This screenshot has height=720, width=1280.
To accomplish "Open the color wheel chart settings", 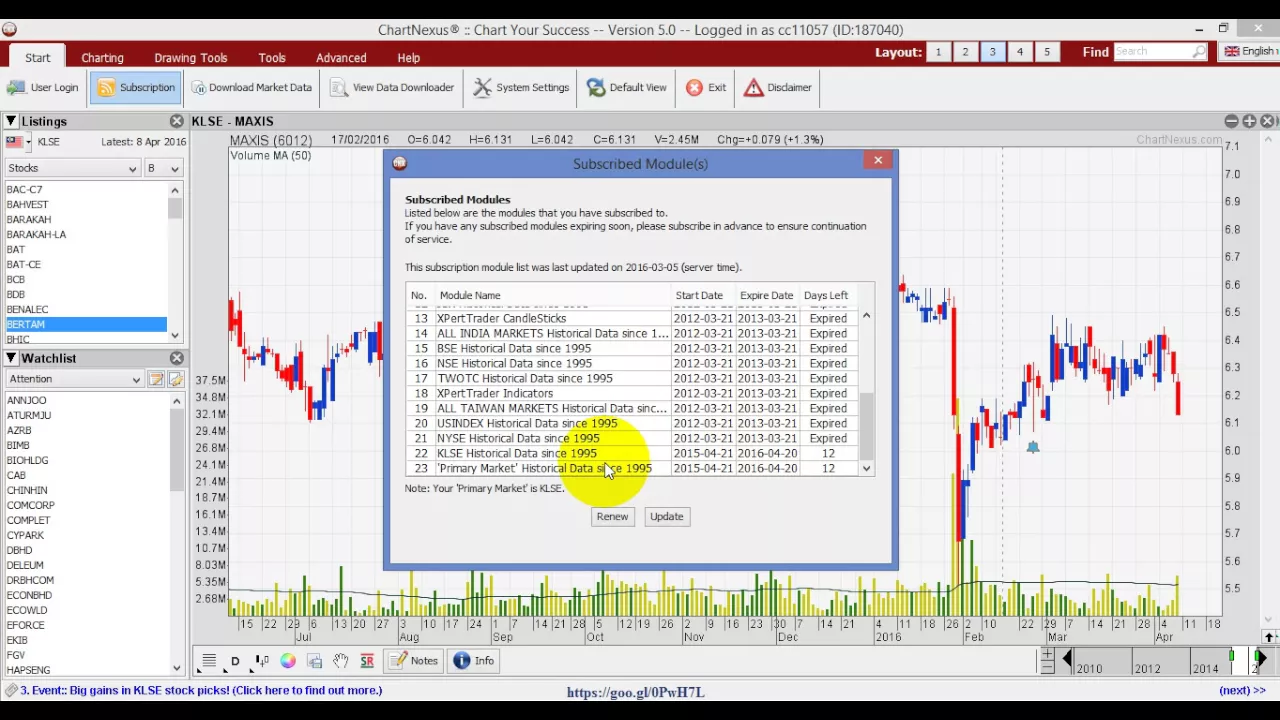I will coord(288,661).
